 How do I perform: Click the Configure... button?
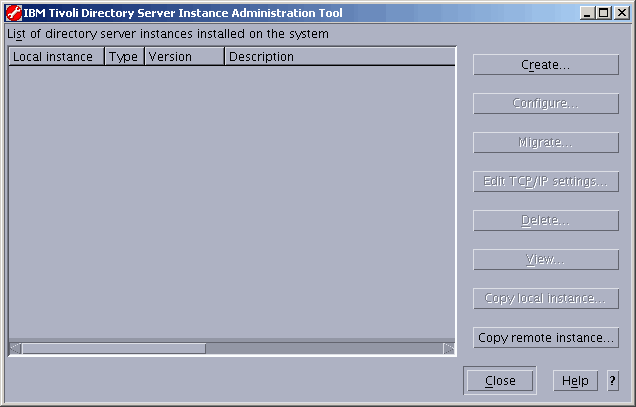tap(545, 104)
